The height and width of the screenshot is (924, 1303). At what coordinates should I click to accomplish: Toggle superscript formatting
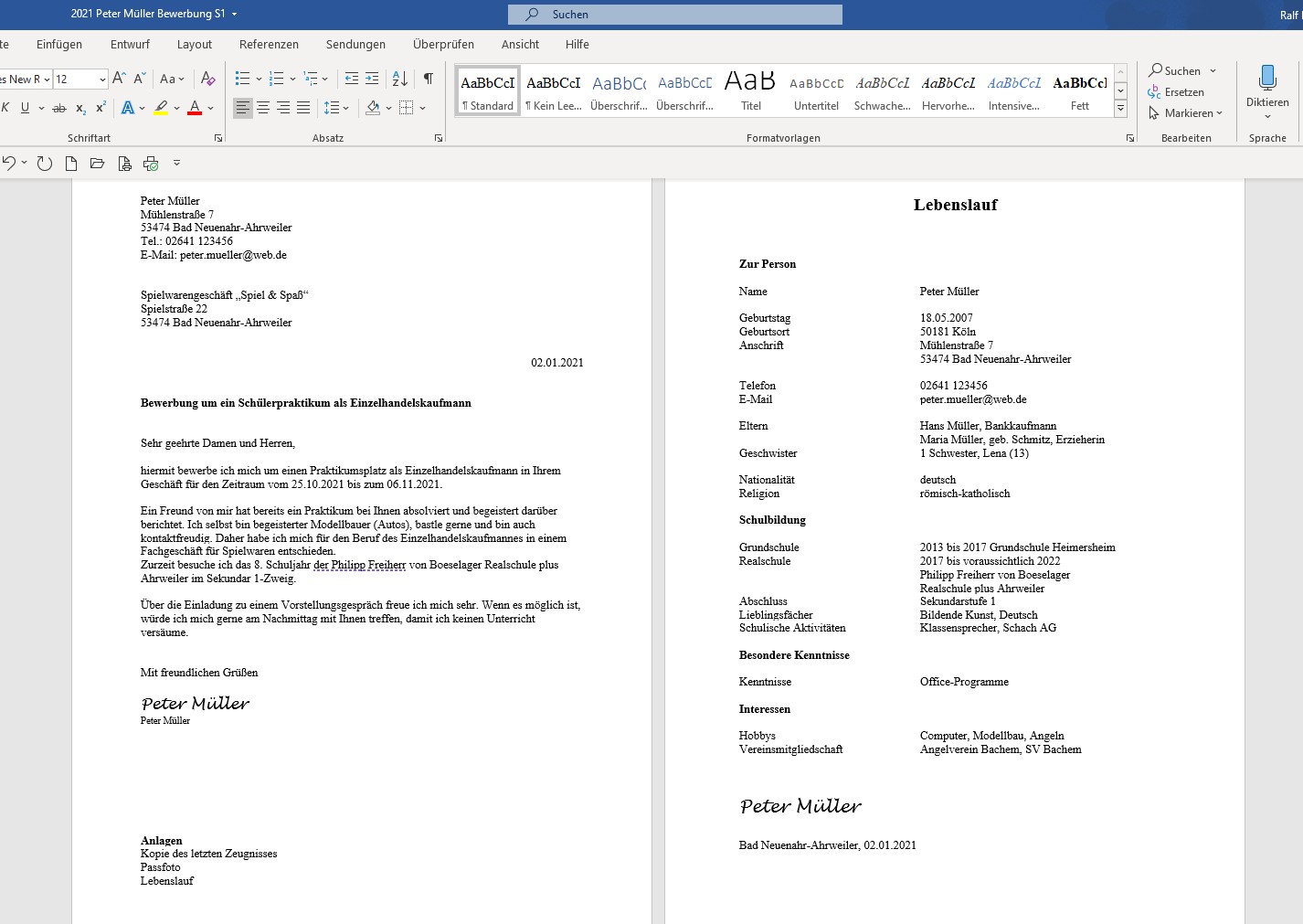click(x=101, y=108)
